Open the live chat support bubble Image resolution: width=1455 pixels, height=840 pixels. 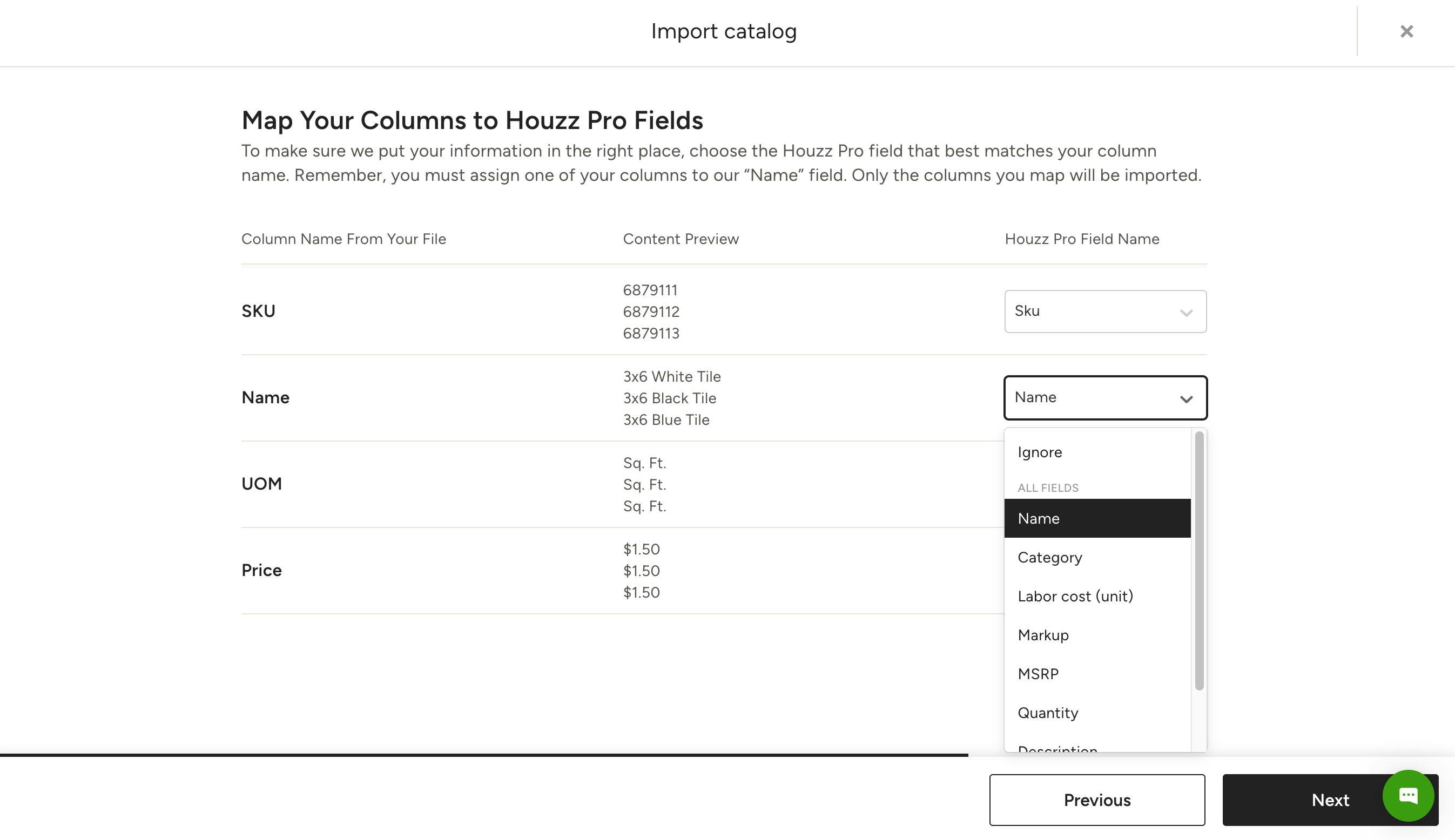click(1408, 796)
